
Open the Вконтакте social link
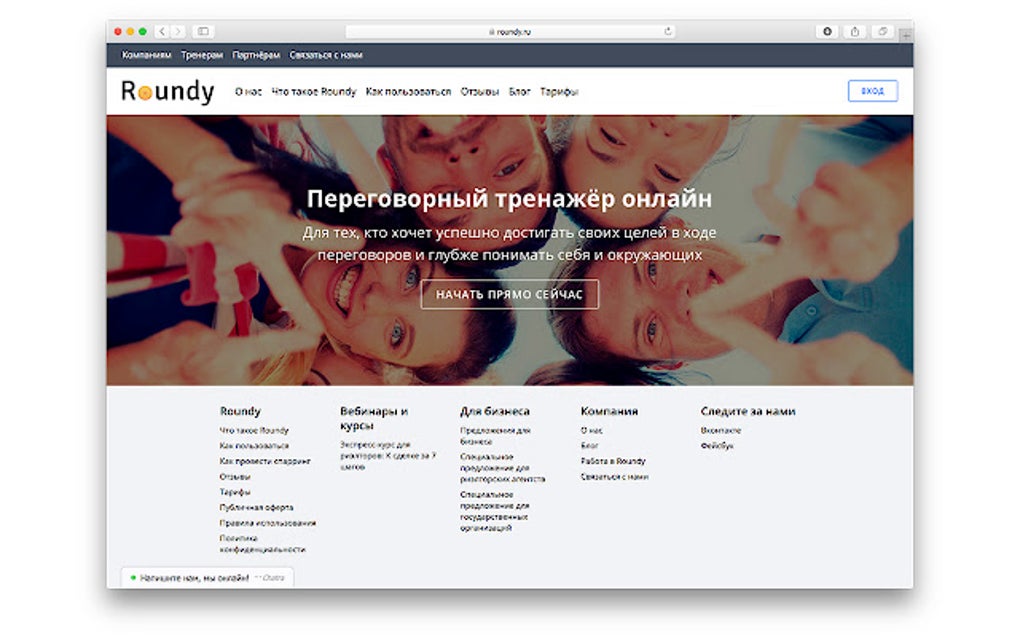click(721, 431)
